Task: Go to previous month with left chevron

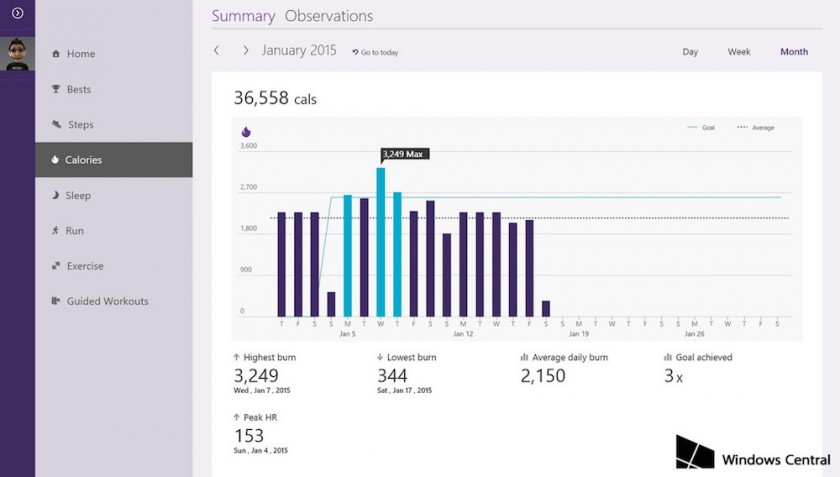Action: [x=217, y=50]
